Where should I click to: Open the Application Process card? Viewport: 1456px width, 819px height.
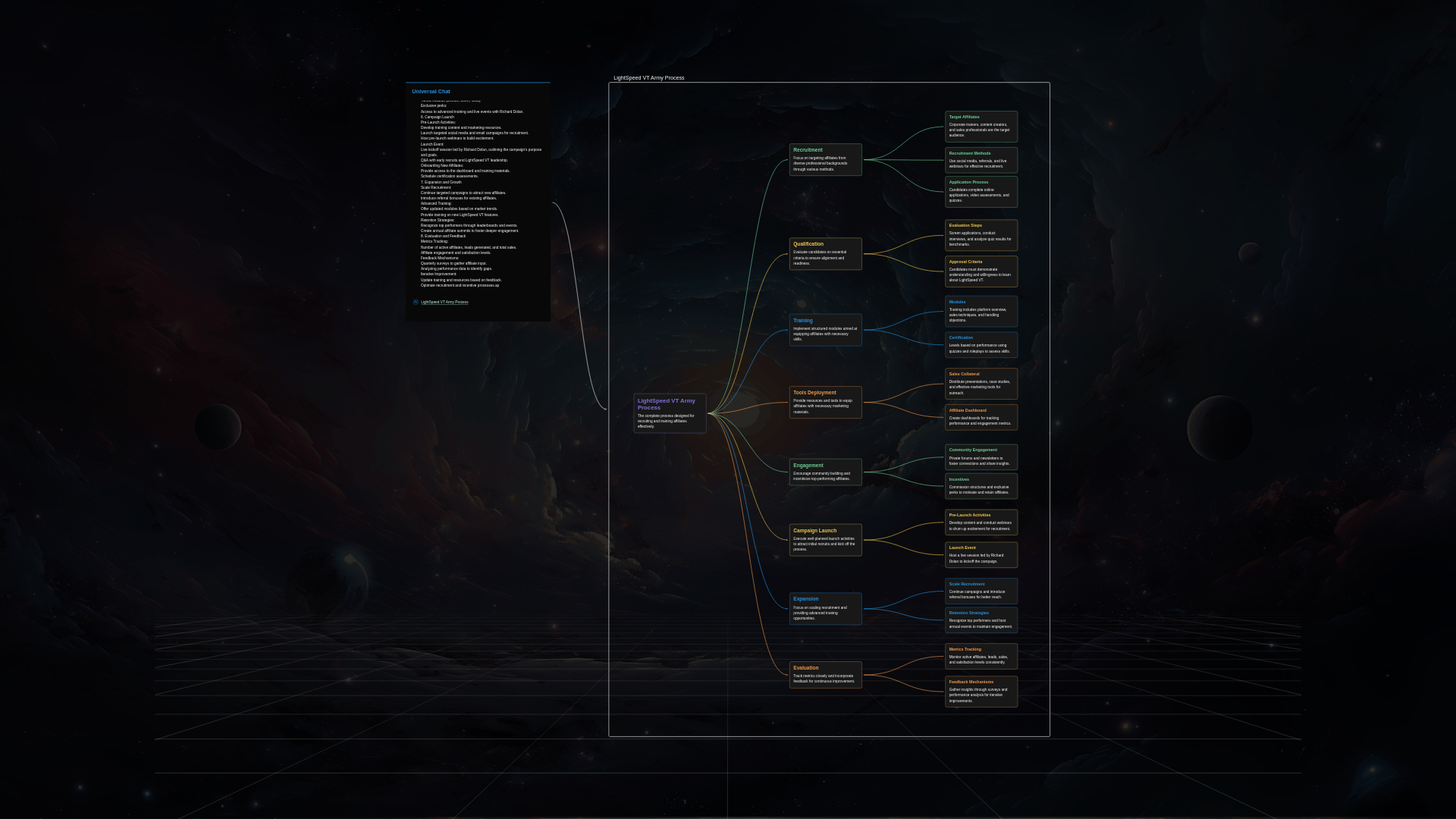click(981, 192)
